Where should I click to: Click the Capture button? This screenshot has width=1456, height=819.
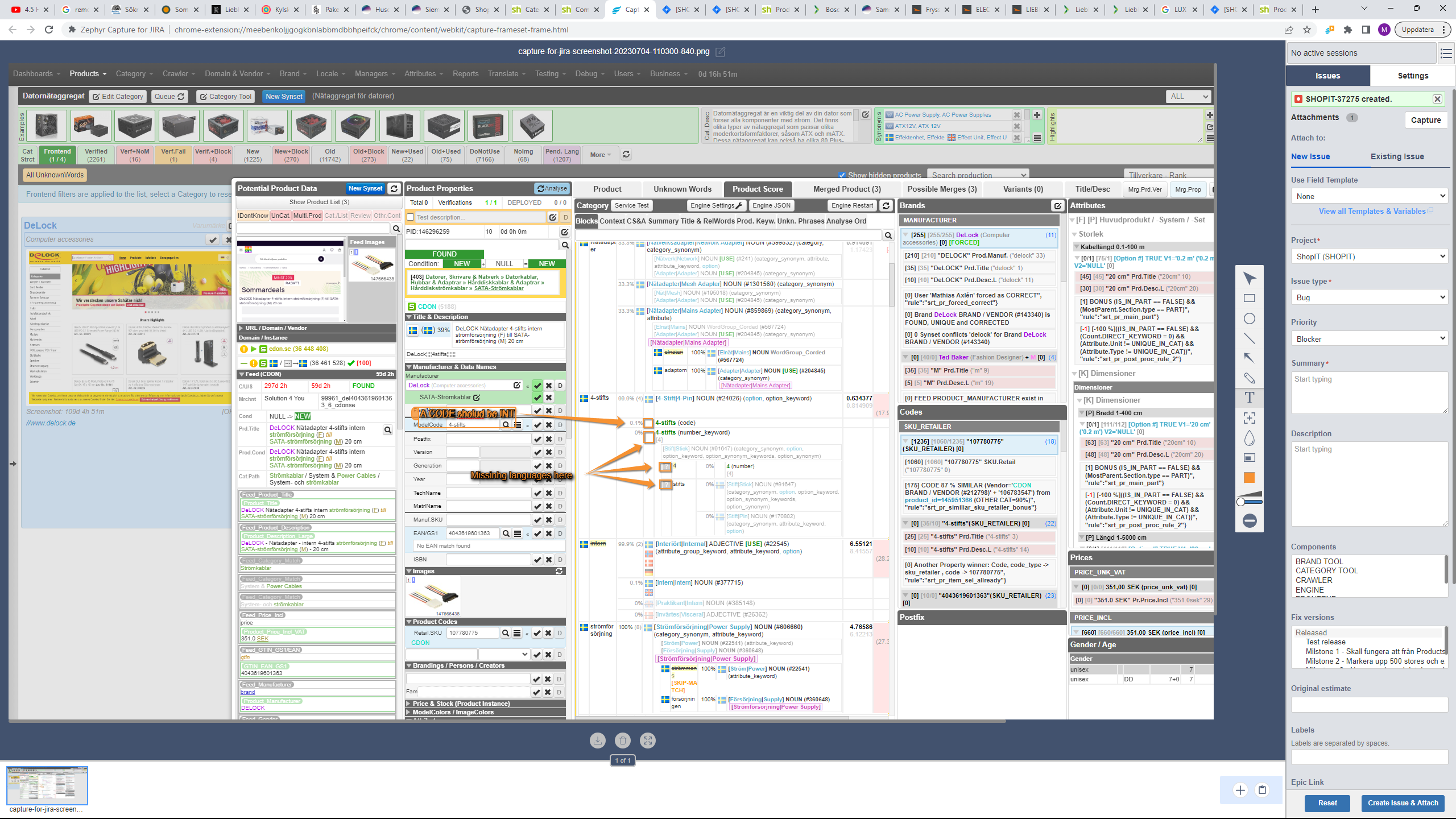[1425, 120]
